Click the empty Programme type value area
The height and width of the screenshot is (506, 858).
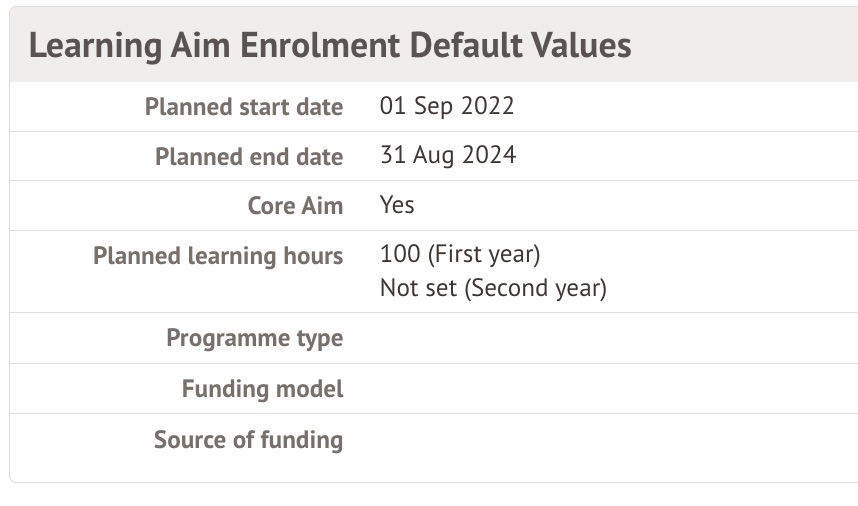[x=600, y=338]
